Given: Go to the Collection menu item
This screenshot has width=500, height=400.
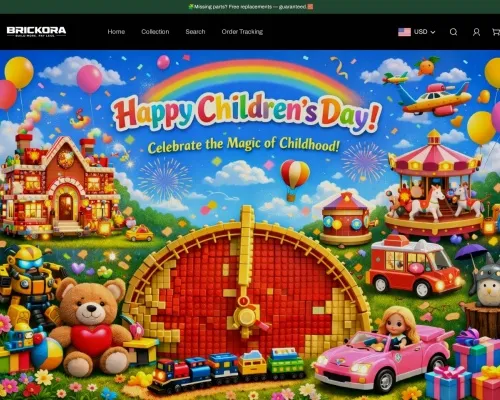Looking at the screenshot, I should point(155,32).
